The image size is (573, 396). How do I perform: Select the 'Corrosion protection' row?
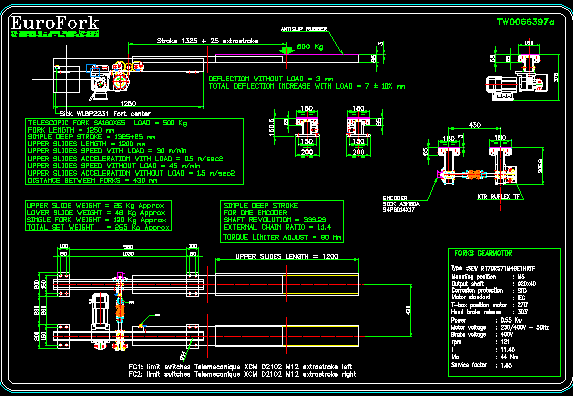coord(489,291)
